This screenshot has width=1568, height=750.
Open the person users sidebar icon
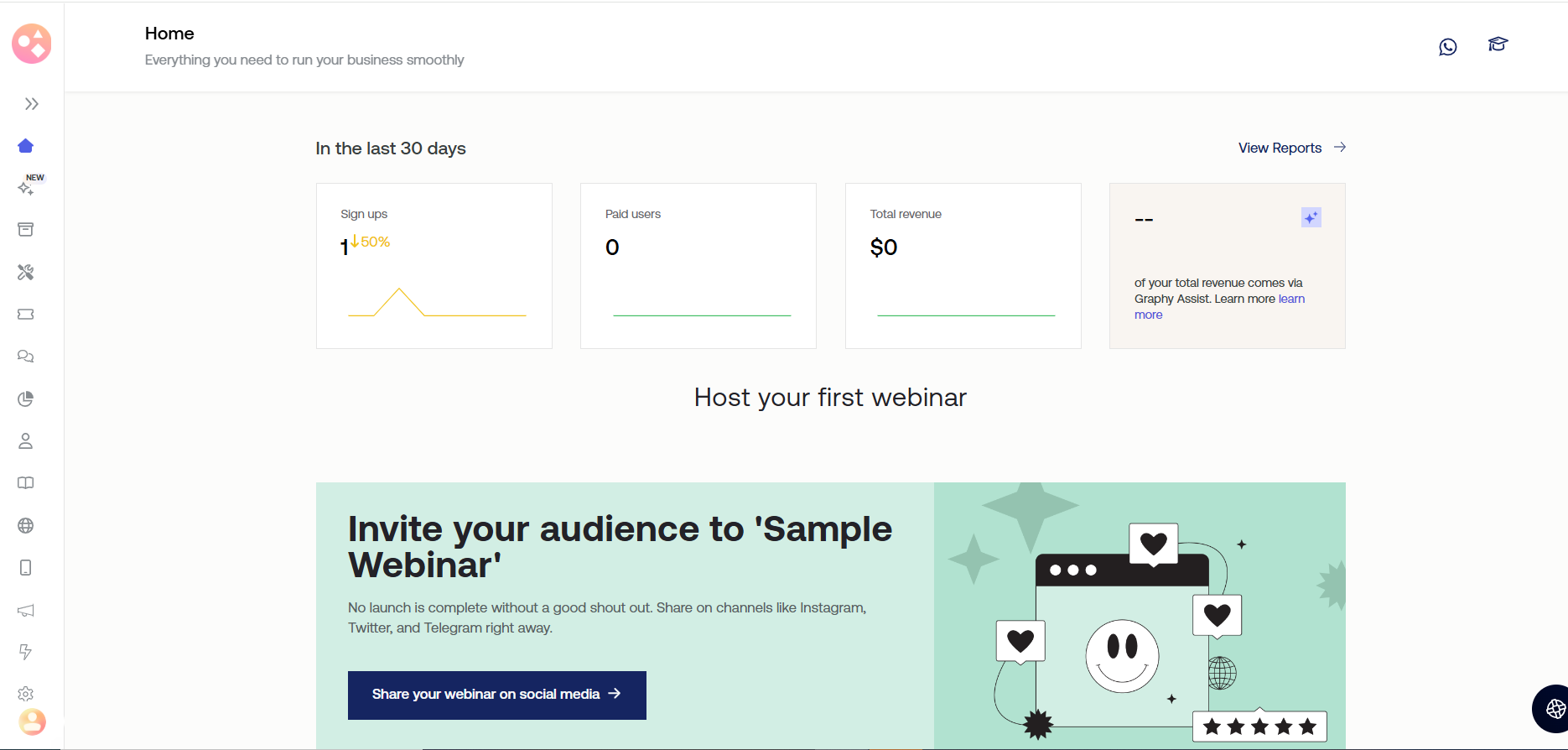[26, 441]
